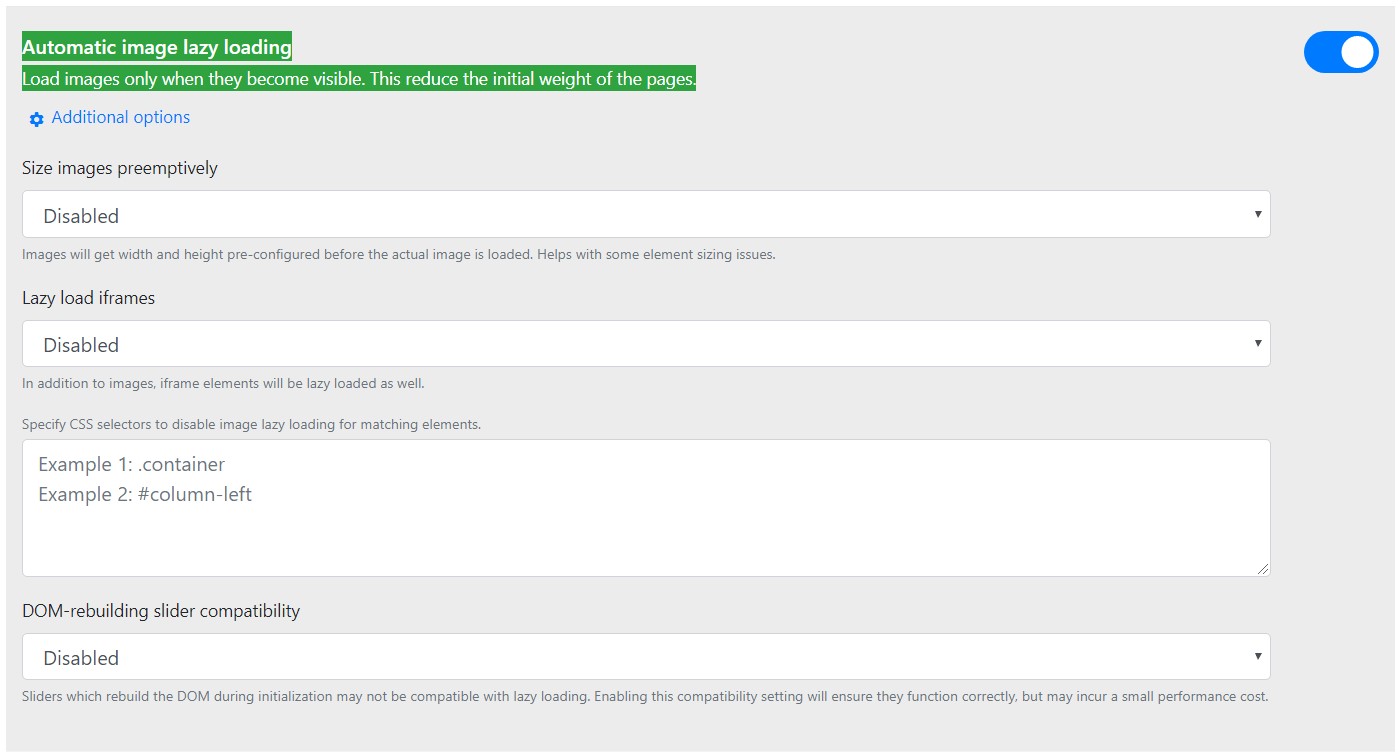The width and height of the screenshot is (1398, 756).
Task: Click the 'Images will get width' help text
Action: (398, 254)
